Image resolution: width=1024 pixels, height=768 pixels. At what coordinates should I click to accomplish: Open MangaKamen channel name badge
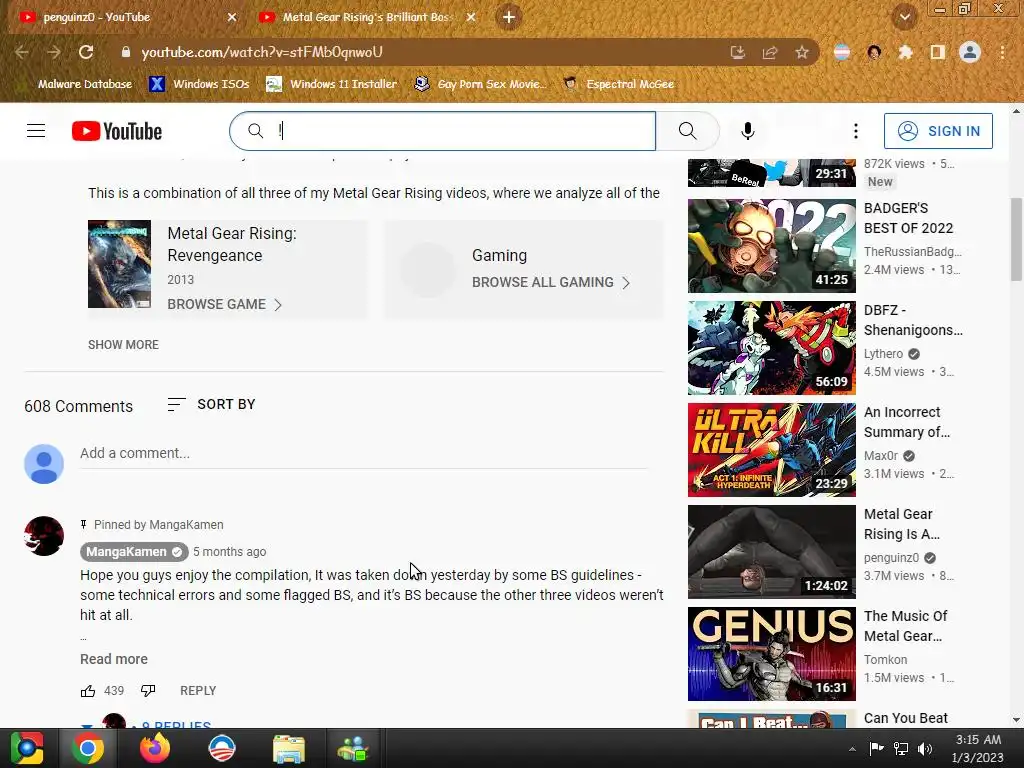(x=134, y=552)
